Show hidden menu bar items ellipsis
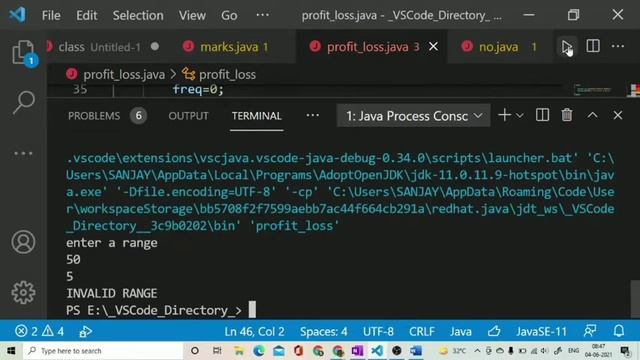 point(262,15)
